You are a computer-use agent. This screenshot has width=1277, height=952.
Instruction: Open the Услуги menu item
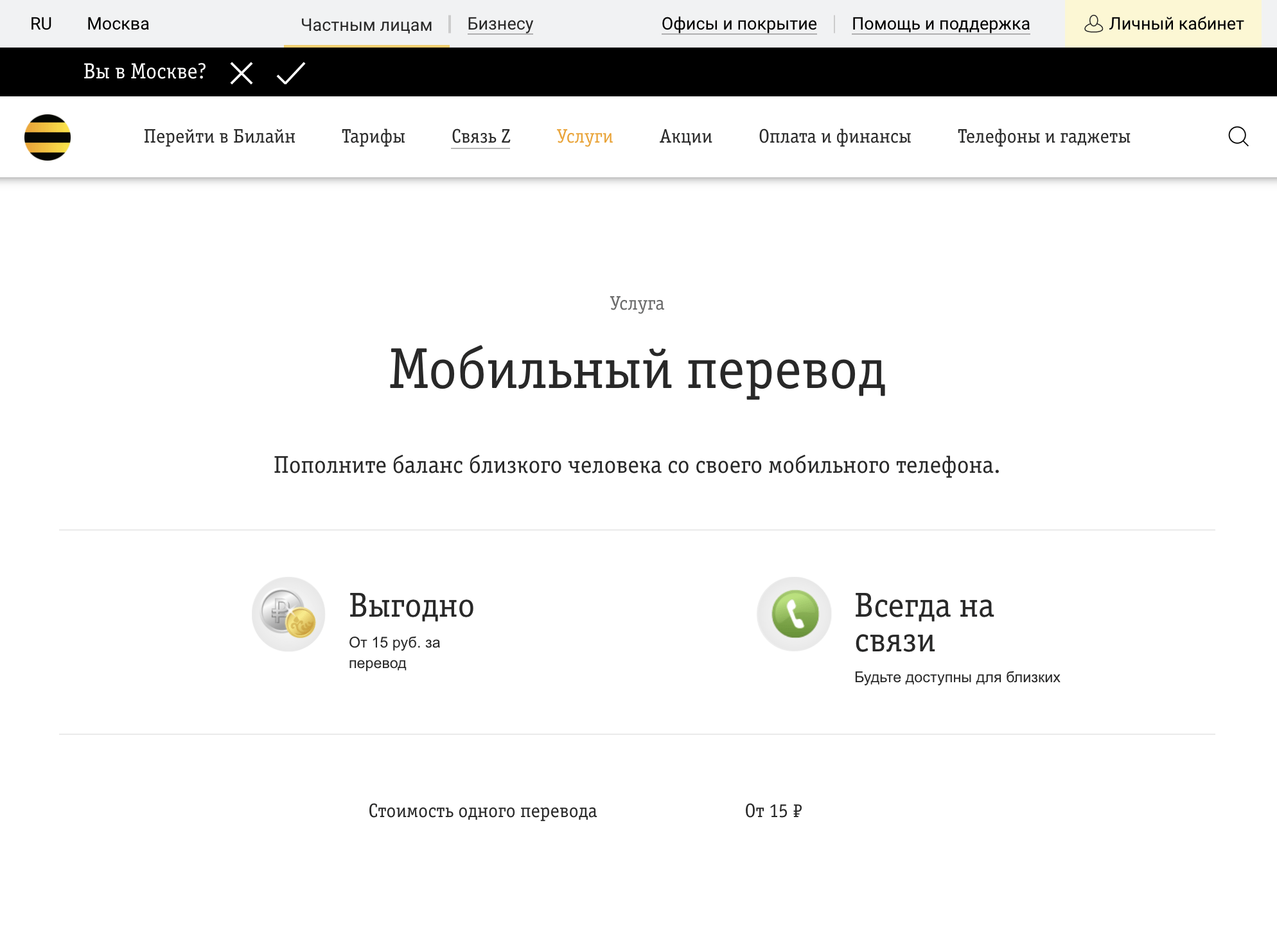[584, 136]
